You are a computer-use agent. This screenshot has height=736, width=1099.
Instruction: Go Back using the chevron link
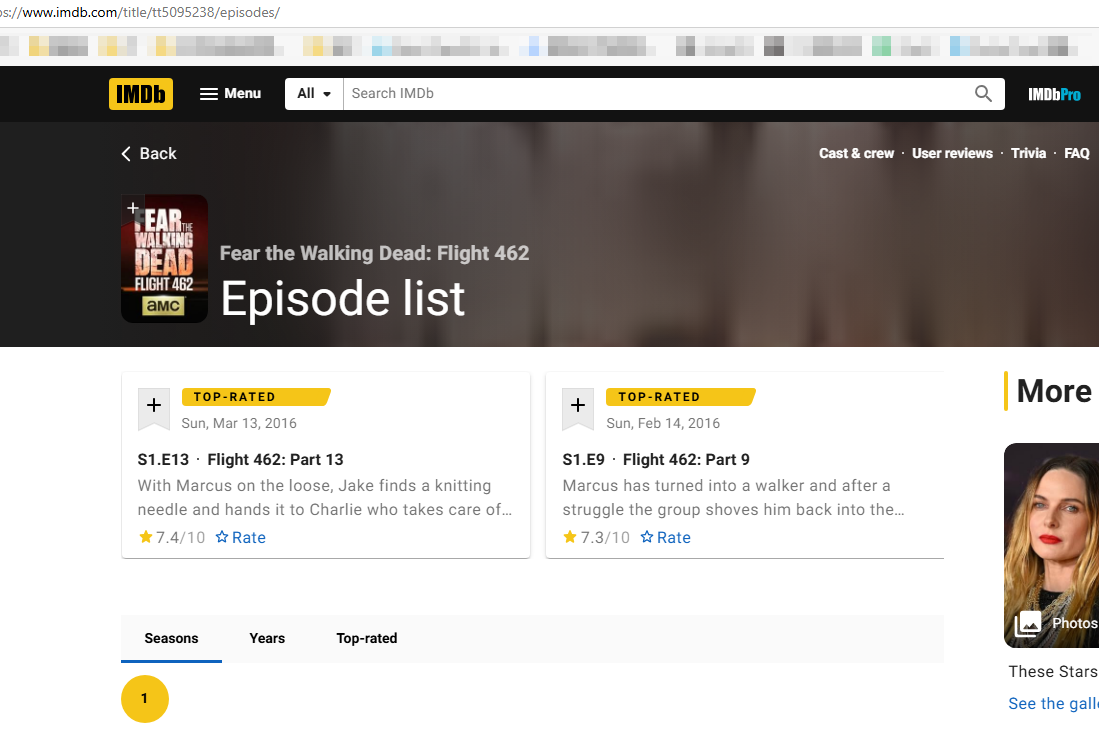click(149, 154)
